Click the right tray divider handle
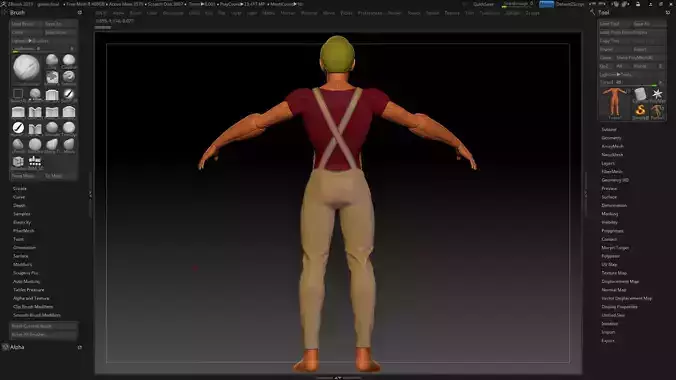676x380 pixels. [x=585, y=195]
